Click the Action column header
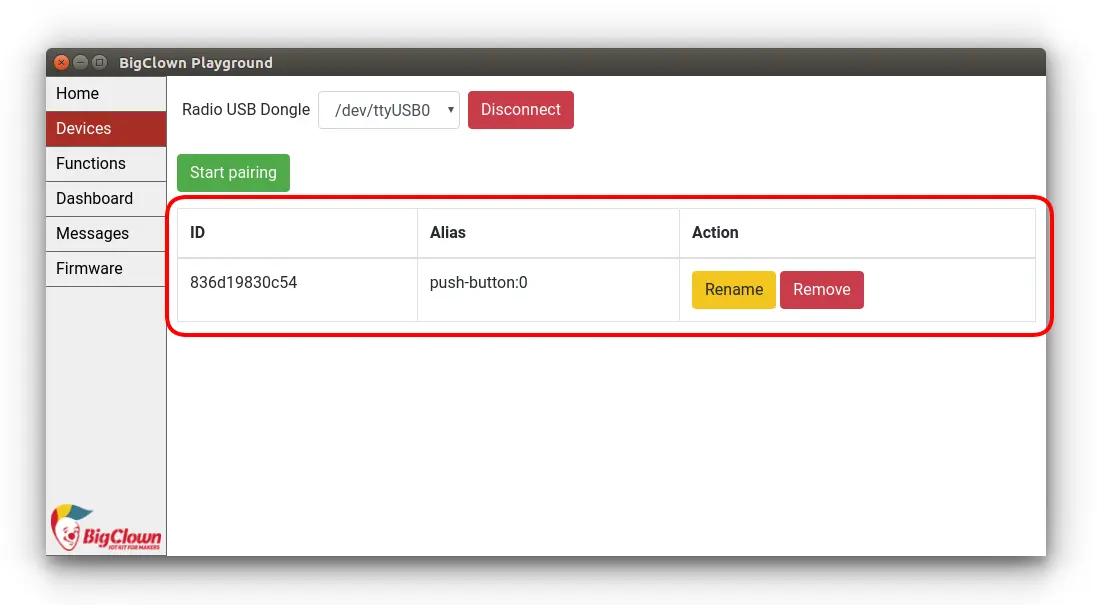The image size is (1097, 605). pyautogui.click(x=858, y=233)
